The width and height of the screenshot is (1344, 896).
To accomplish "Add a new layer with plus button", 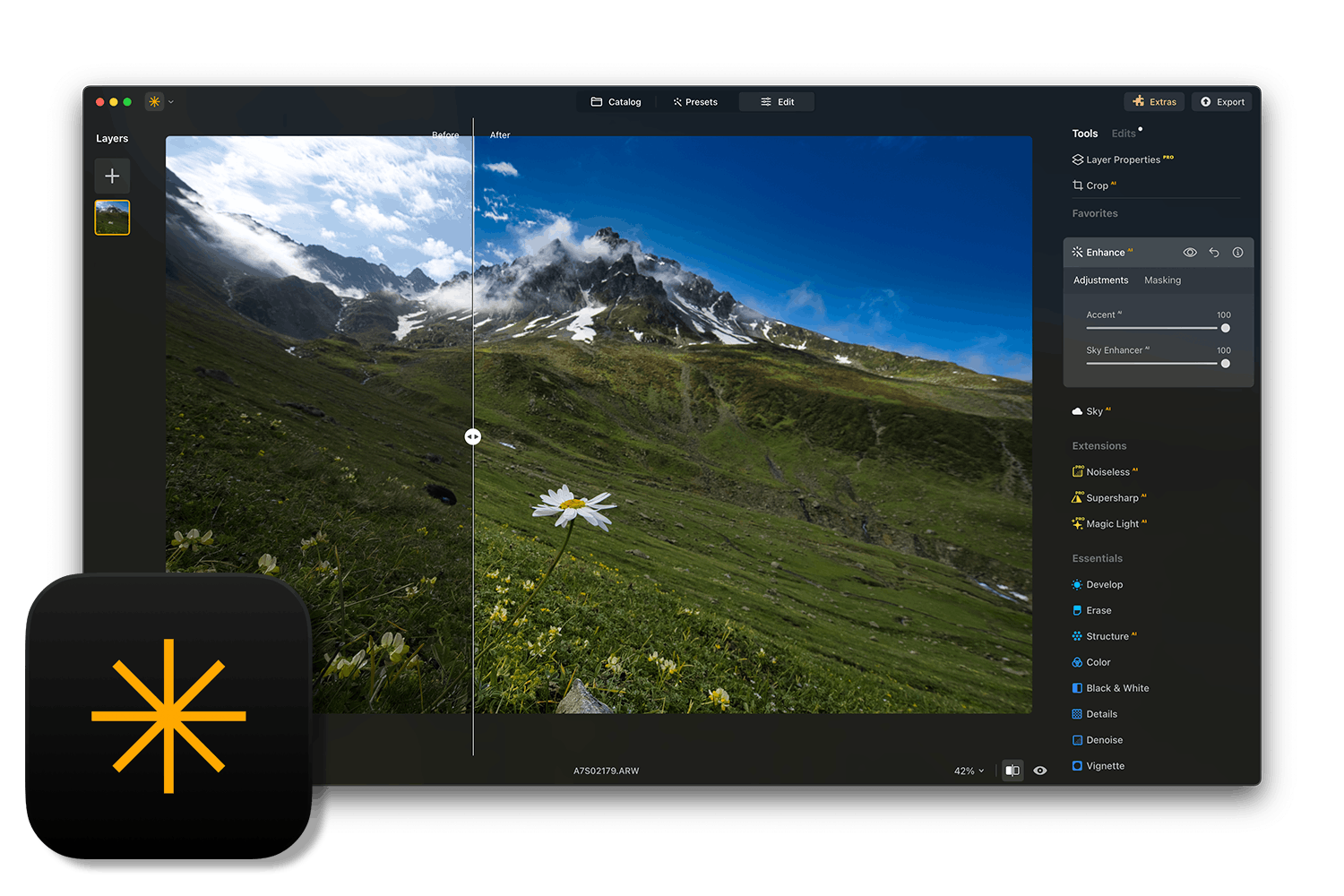I will [112, 176].
